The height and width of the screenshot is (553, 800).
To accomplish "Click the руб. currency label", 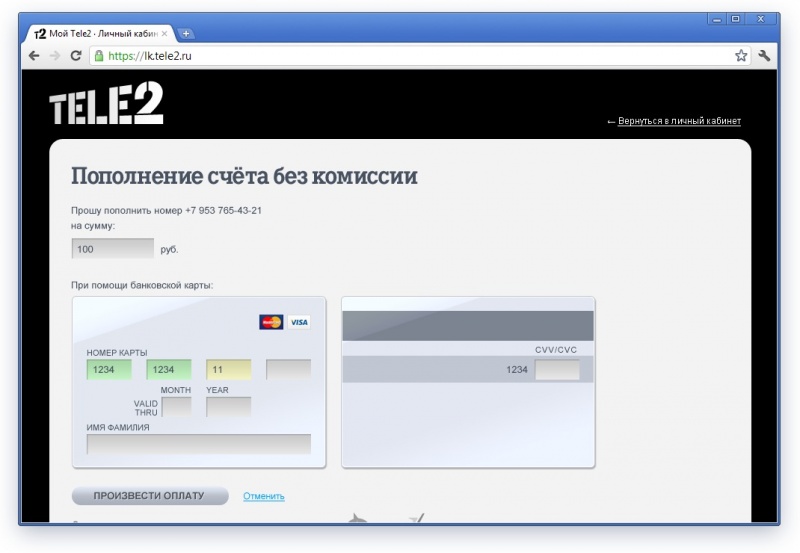I will point(169,249).
